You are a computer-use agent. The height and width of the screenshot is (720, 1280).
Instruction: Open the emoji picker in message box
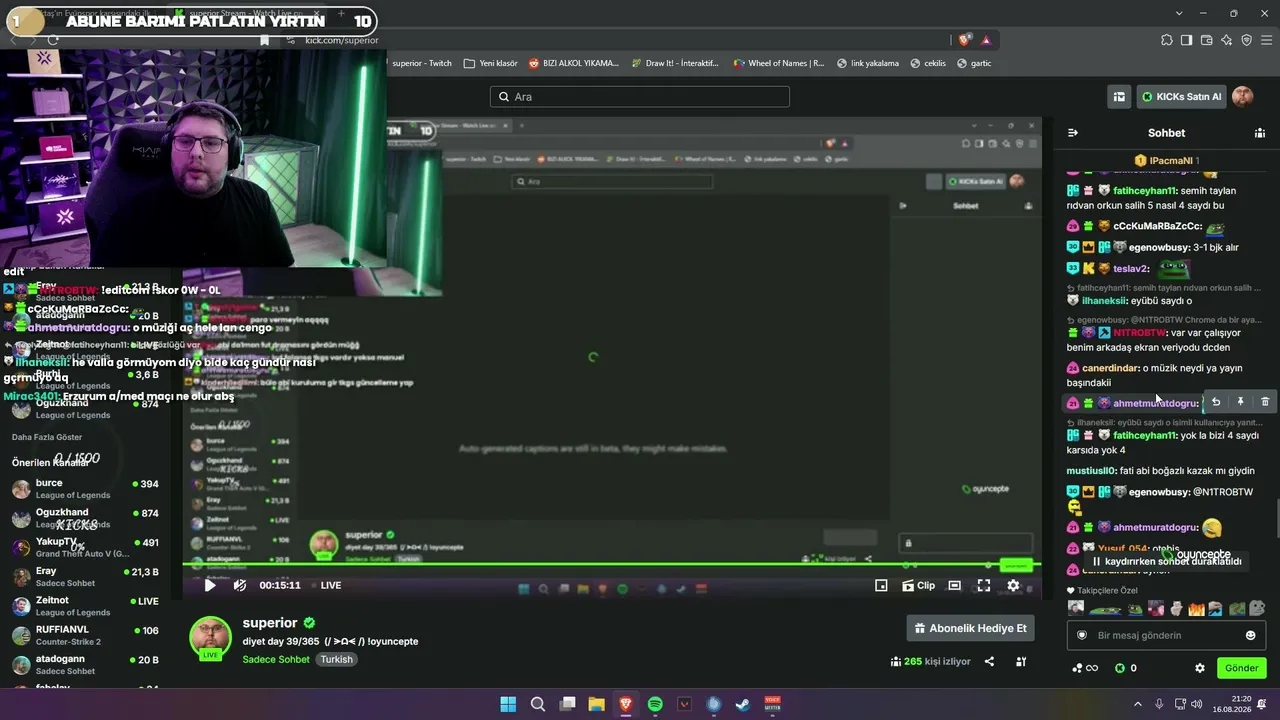1250,635
